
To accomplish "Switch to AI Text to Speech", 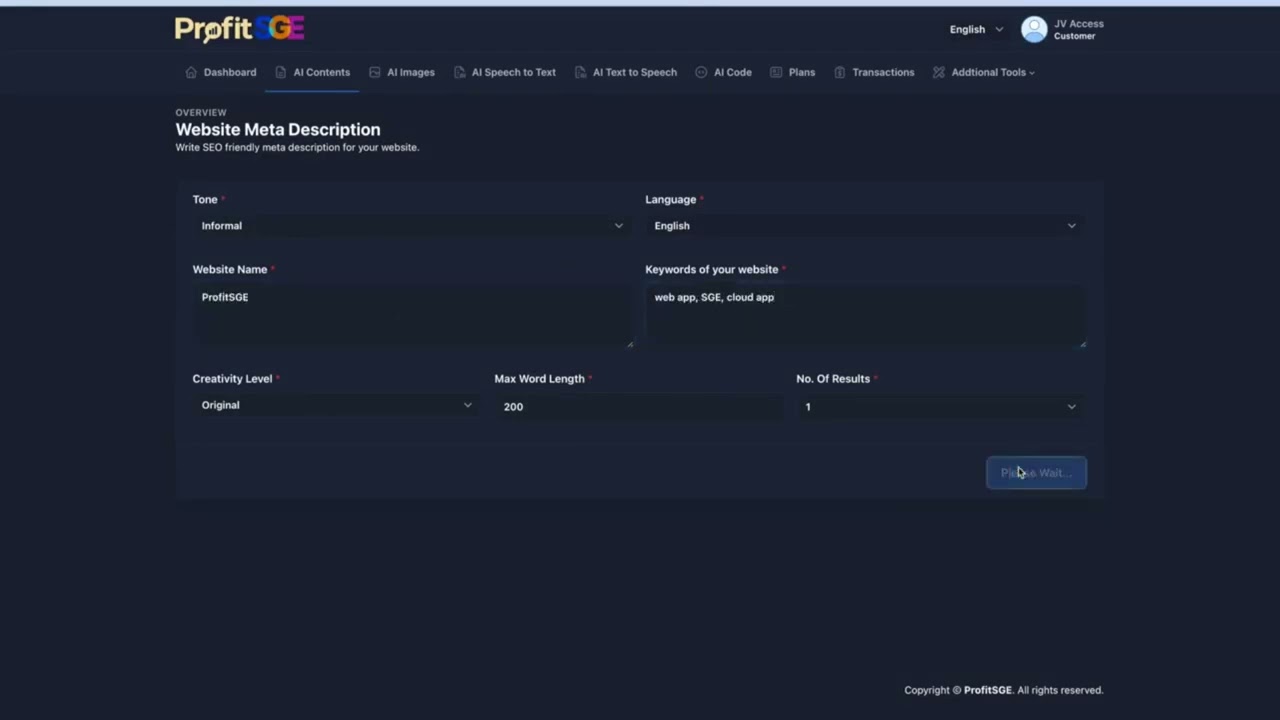I will point(626,72).
